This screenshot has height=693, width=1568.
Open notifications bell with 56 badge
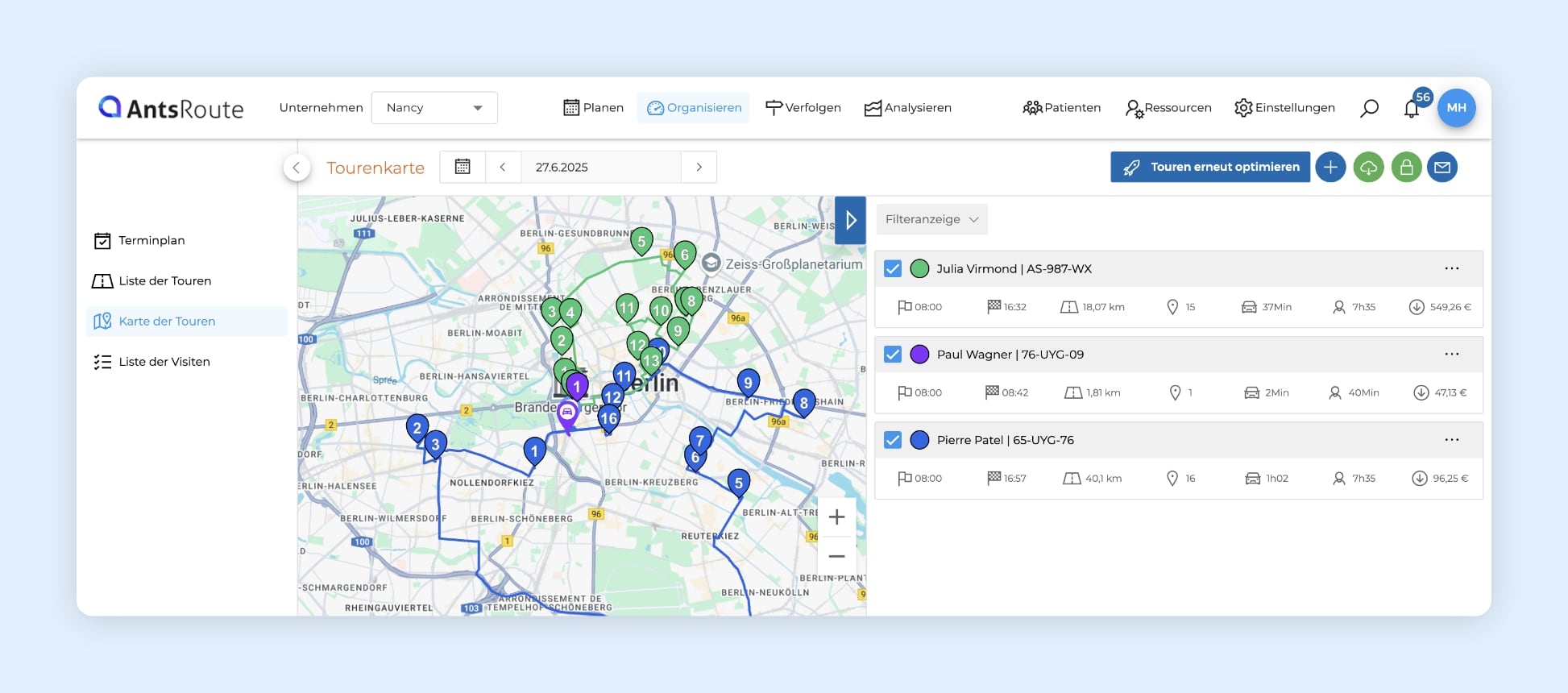point(1412,109)
